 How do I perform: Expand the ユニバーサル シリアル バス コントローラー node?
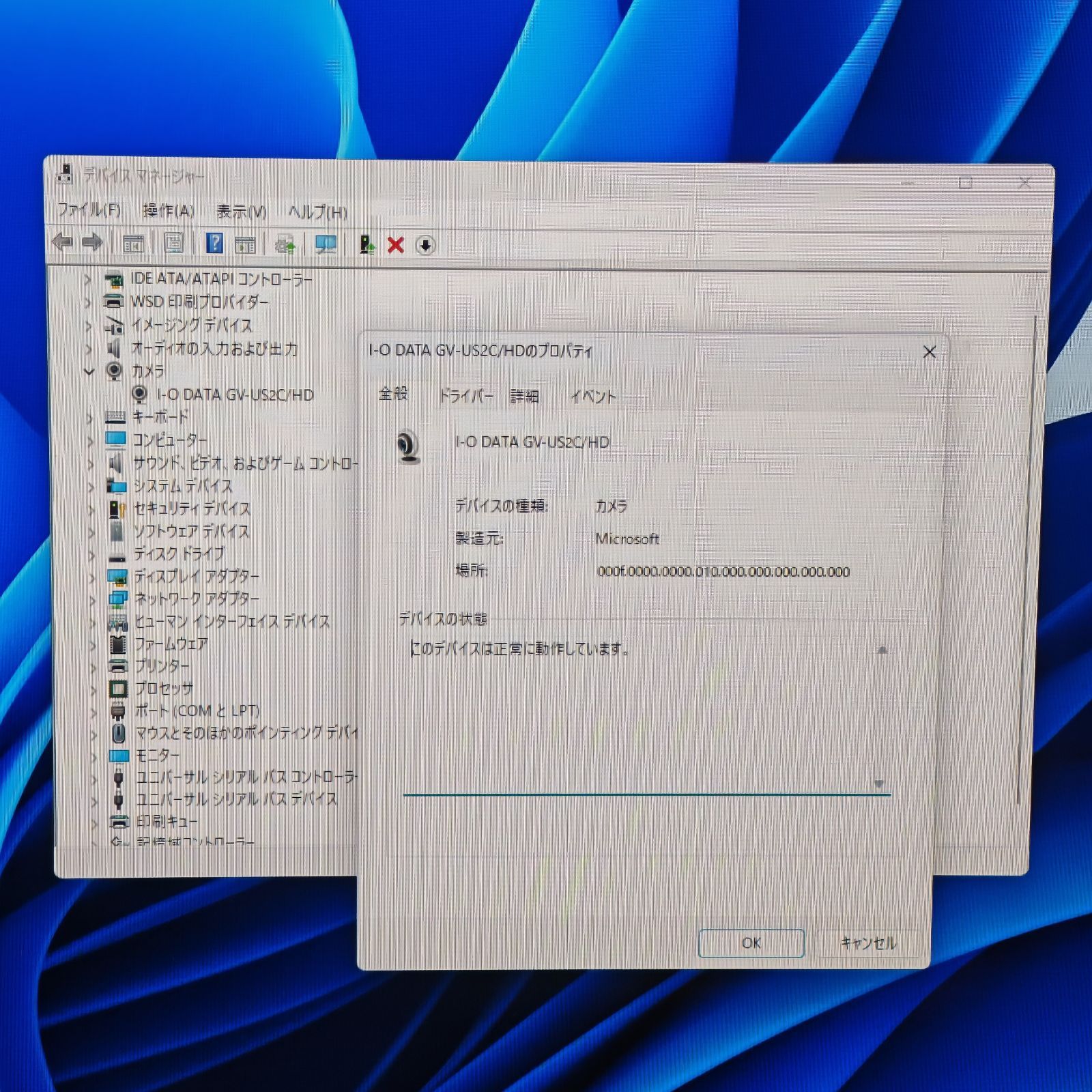pos(94,779)
